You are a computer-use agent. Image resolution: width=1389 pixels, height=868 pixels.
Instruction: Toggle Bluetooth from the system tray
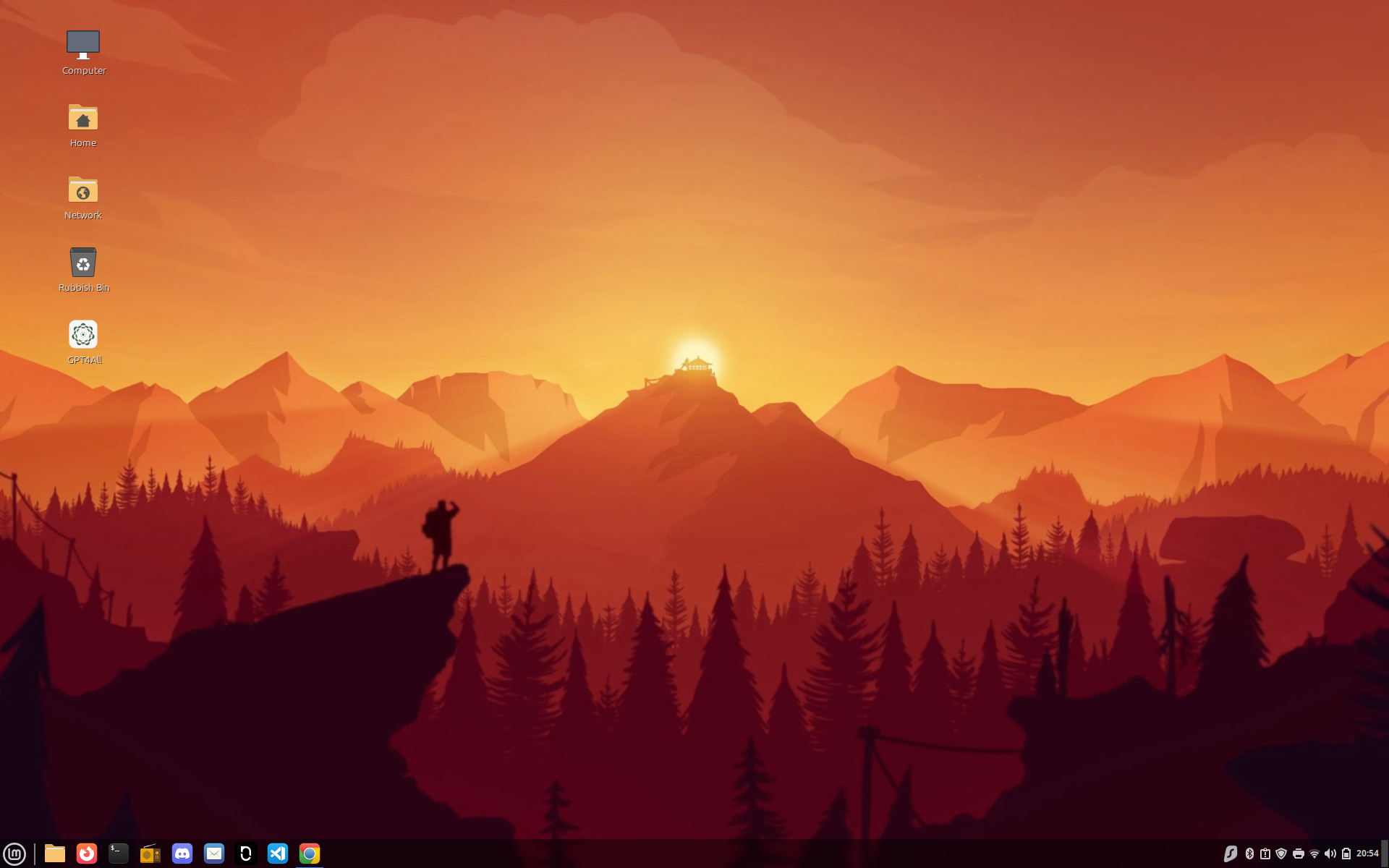1249,854
